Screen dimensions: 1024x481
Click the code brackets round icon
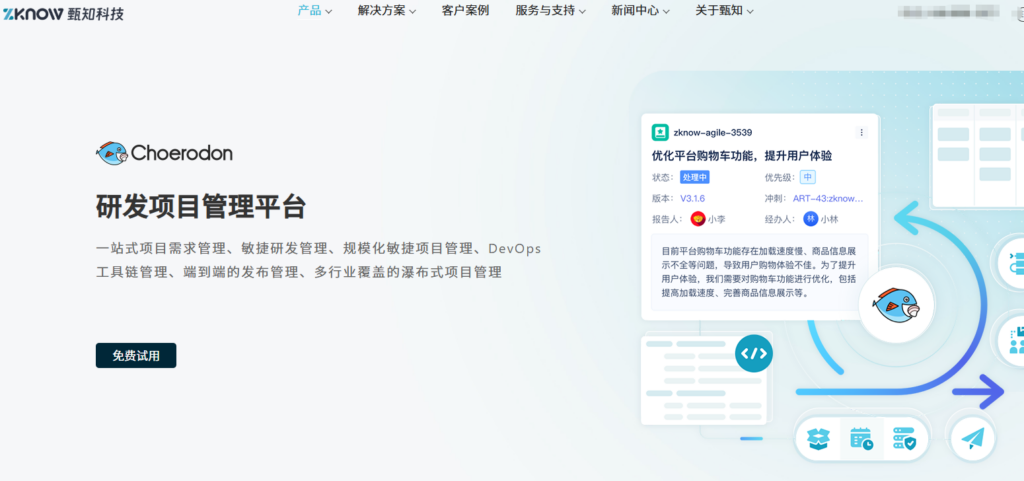(754, 354)
